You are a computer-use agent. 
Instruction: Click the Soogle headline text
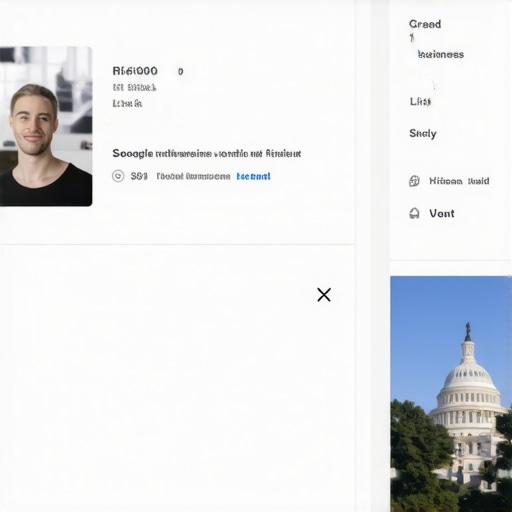[207, 154]
